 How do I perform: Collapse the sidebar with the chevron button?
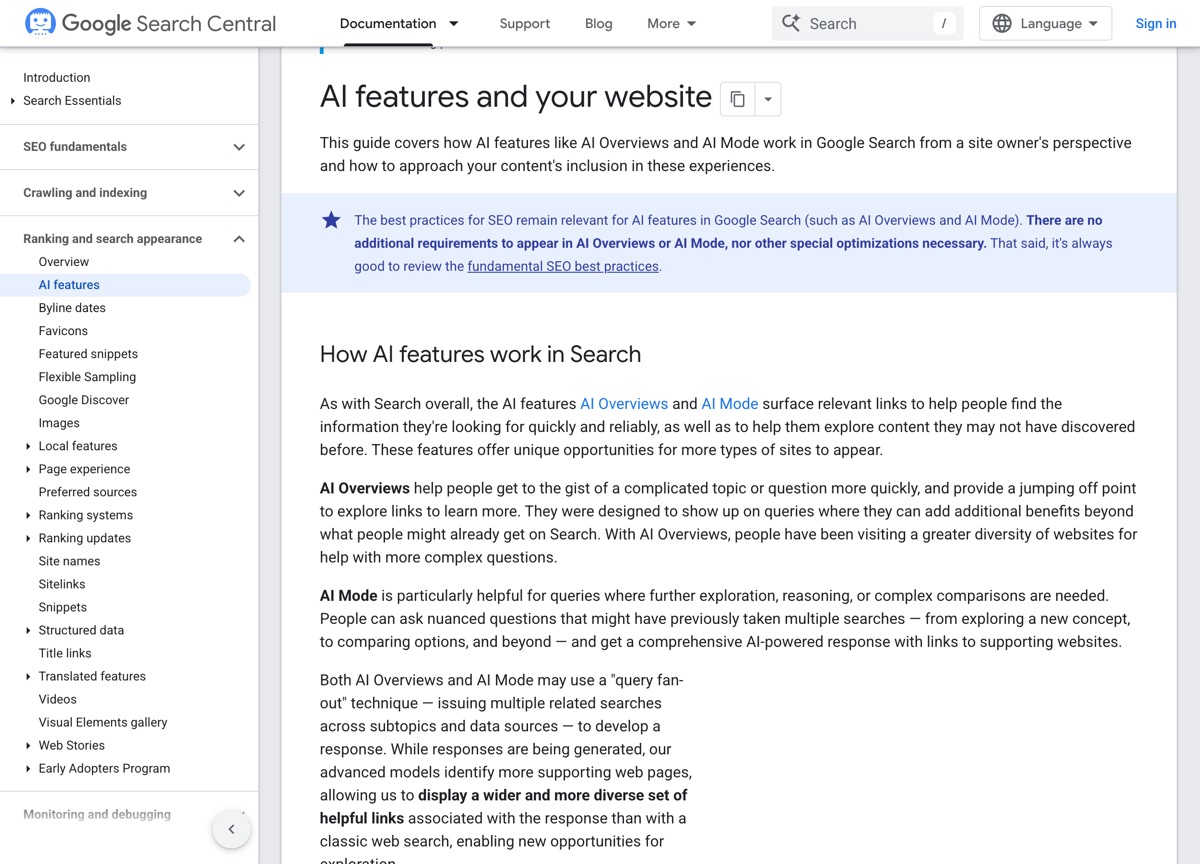(231, 829)
